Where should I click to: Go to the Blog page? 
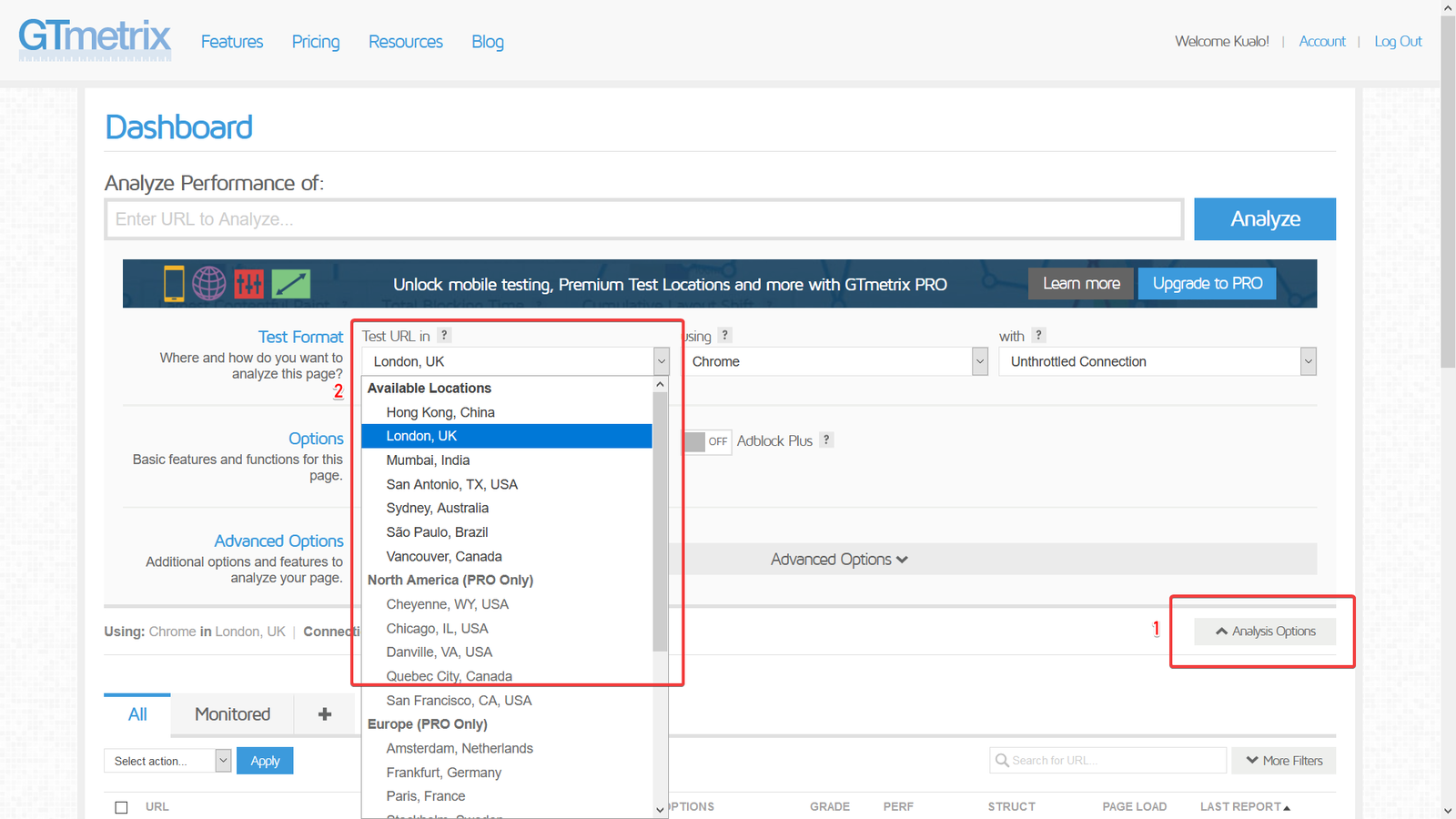(x=488, y=42)
